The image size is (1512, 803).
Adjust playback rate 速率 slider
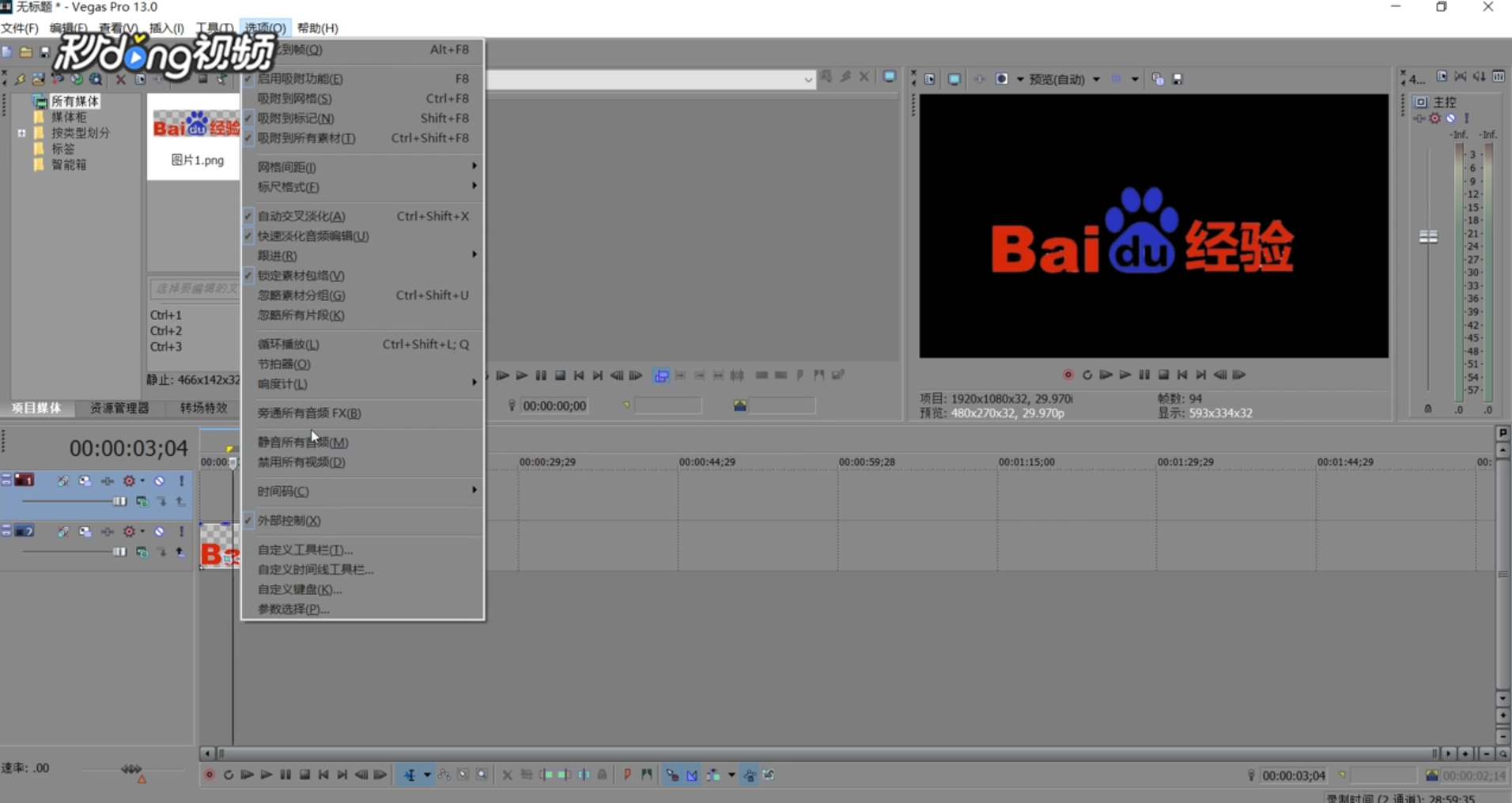click(x=131, y=769)
